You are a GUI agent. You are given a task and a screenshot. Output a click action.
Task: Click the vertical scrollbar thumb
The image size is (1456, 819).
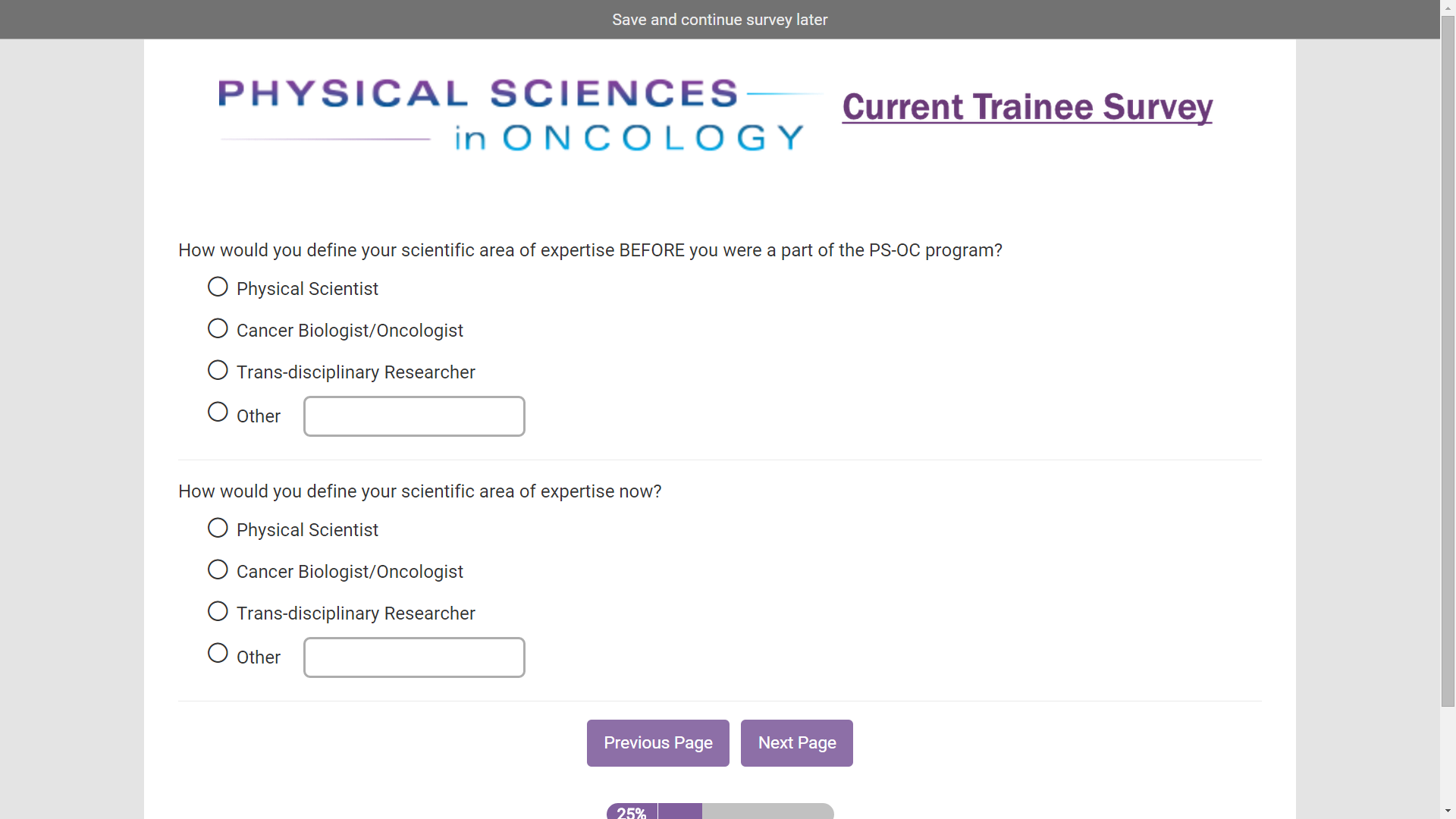1448,360
